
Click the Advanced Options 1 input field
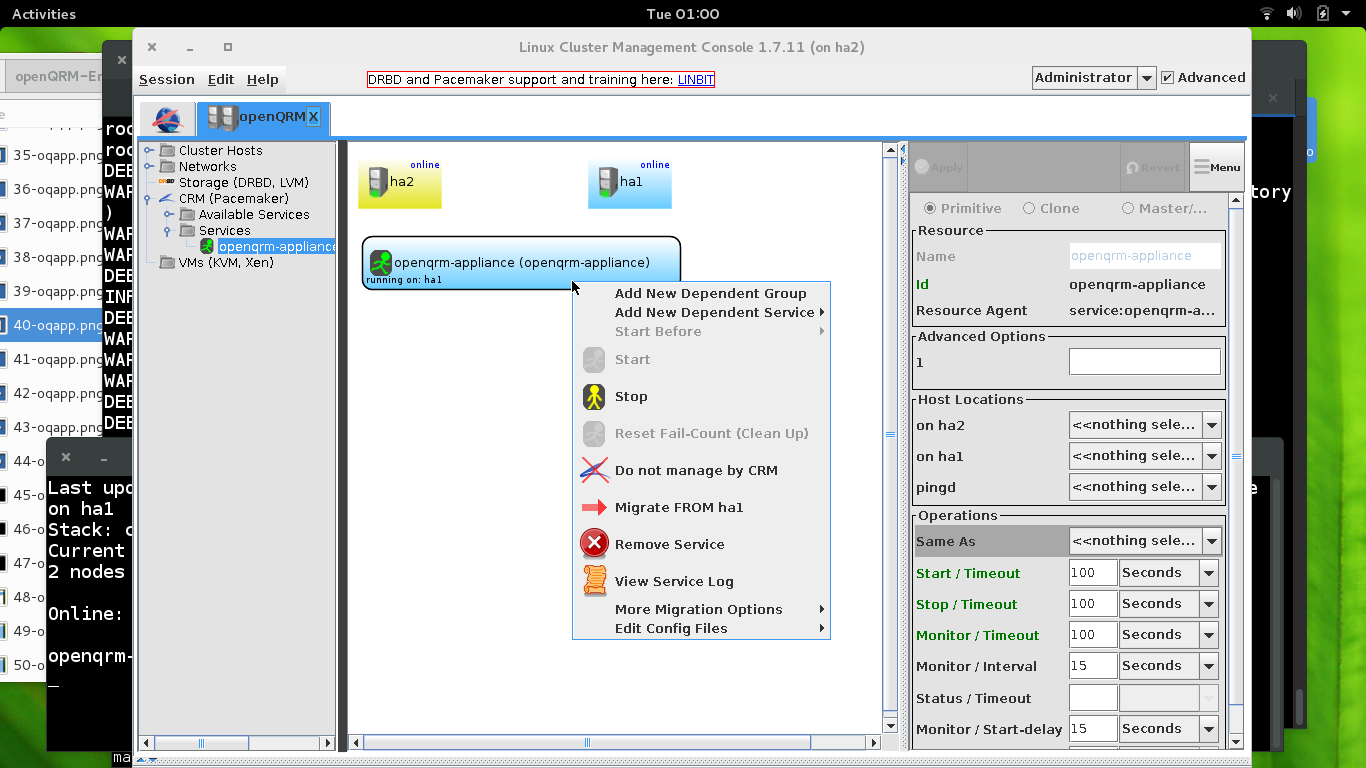click(1144, 362)
